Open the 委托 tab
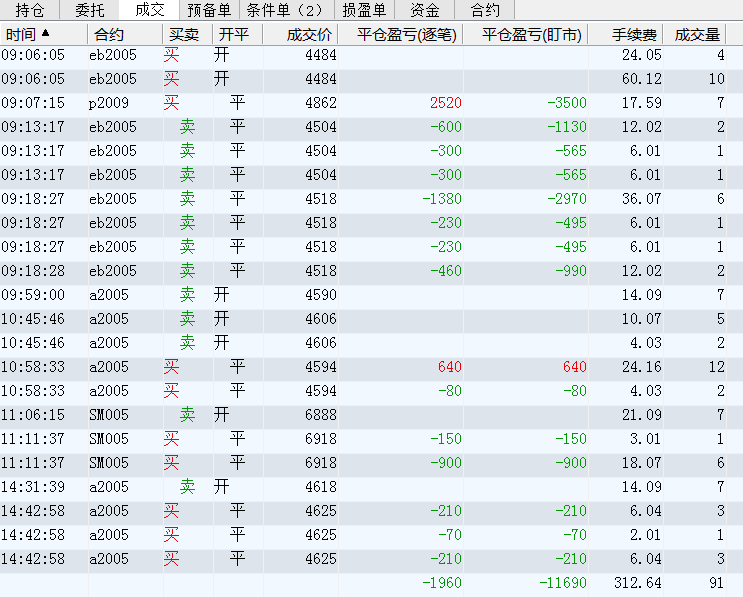 coord(89,10)
